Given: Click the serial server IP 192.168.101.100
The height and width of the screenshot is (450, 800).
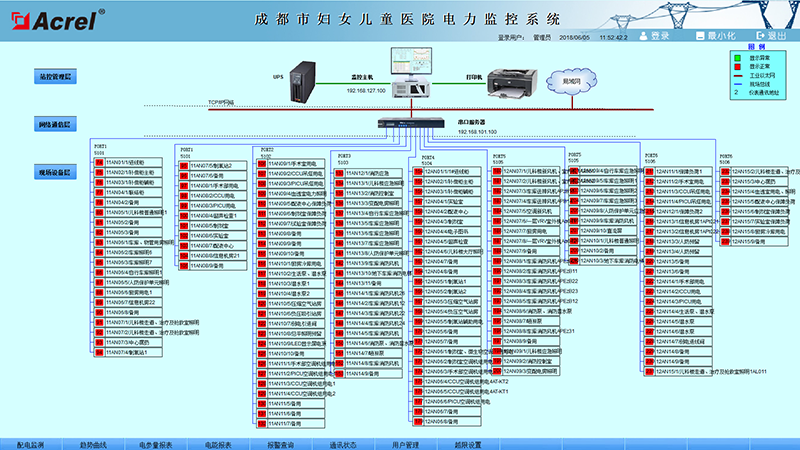Looking at the screenshot, I should click(478, 132).
